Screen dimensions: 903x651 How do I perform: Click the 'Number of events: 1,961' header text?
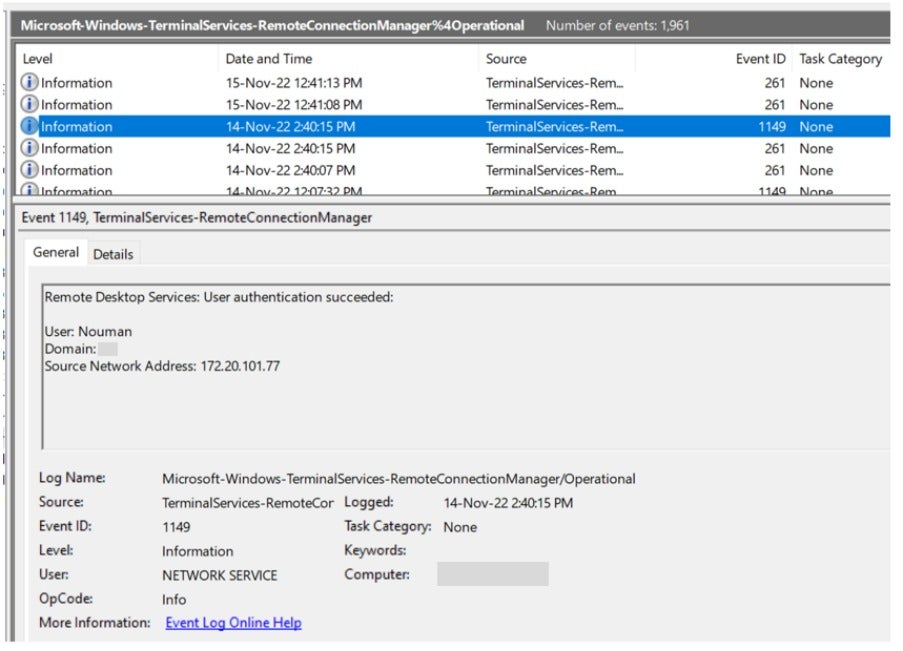click(x=617, y=25)
